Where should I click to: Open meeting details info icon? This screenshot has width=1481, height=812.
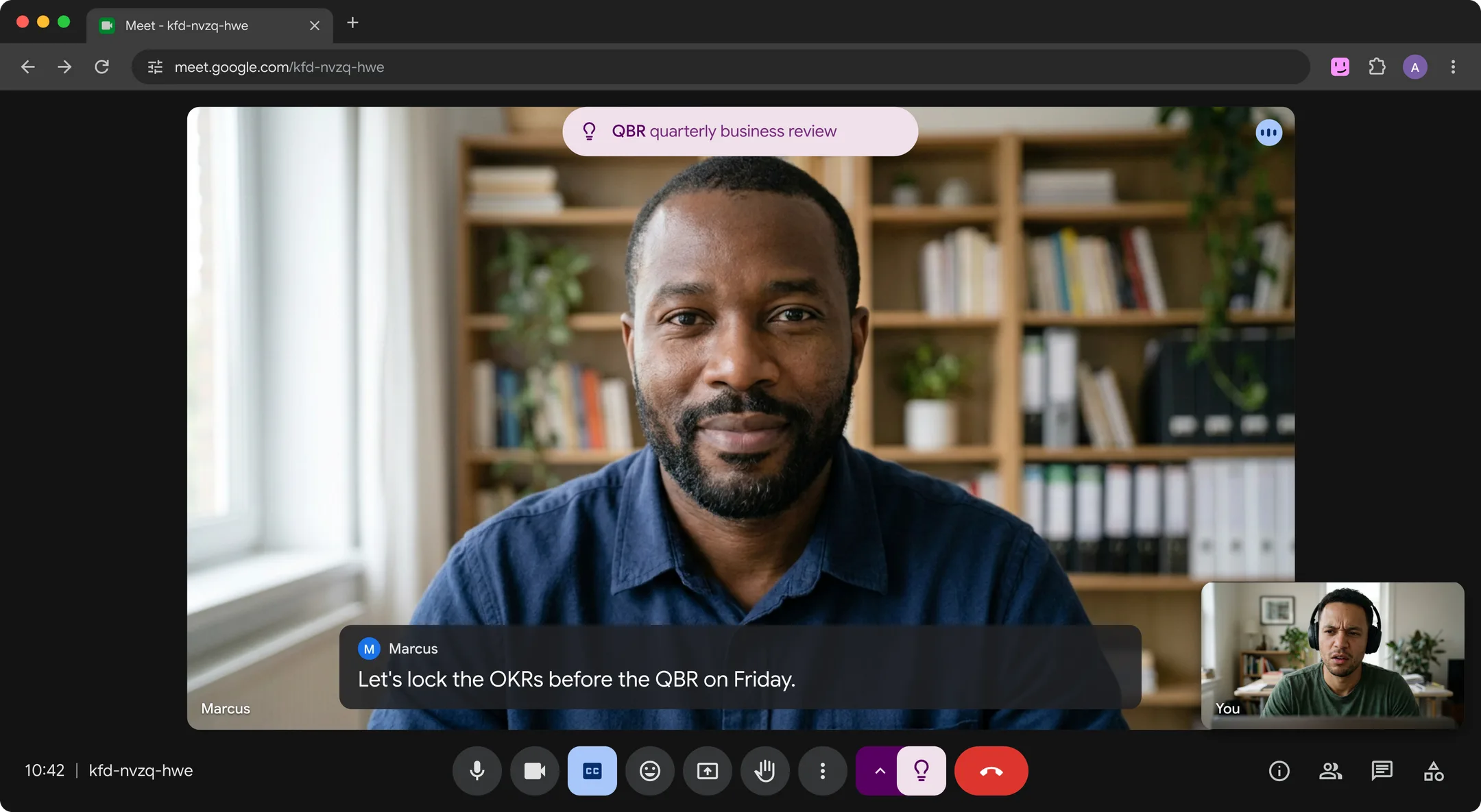[1279, 771]
